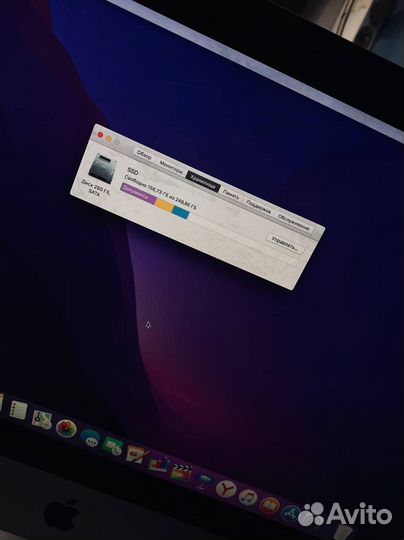Launch Photos from the Dock

tap(66, 429)
